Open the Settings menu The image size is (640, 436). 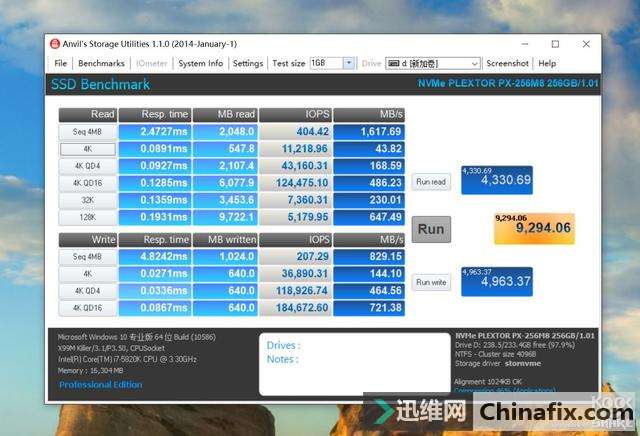[x=247, y=63]
